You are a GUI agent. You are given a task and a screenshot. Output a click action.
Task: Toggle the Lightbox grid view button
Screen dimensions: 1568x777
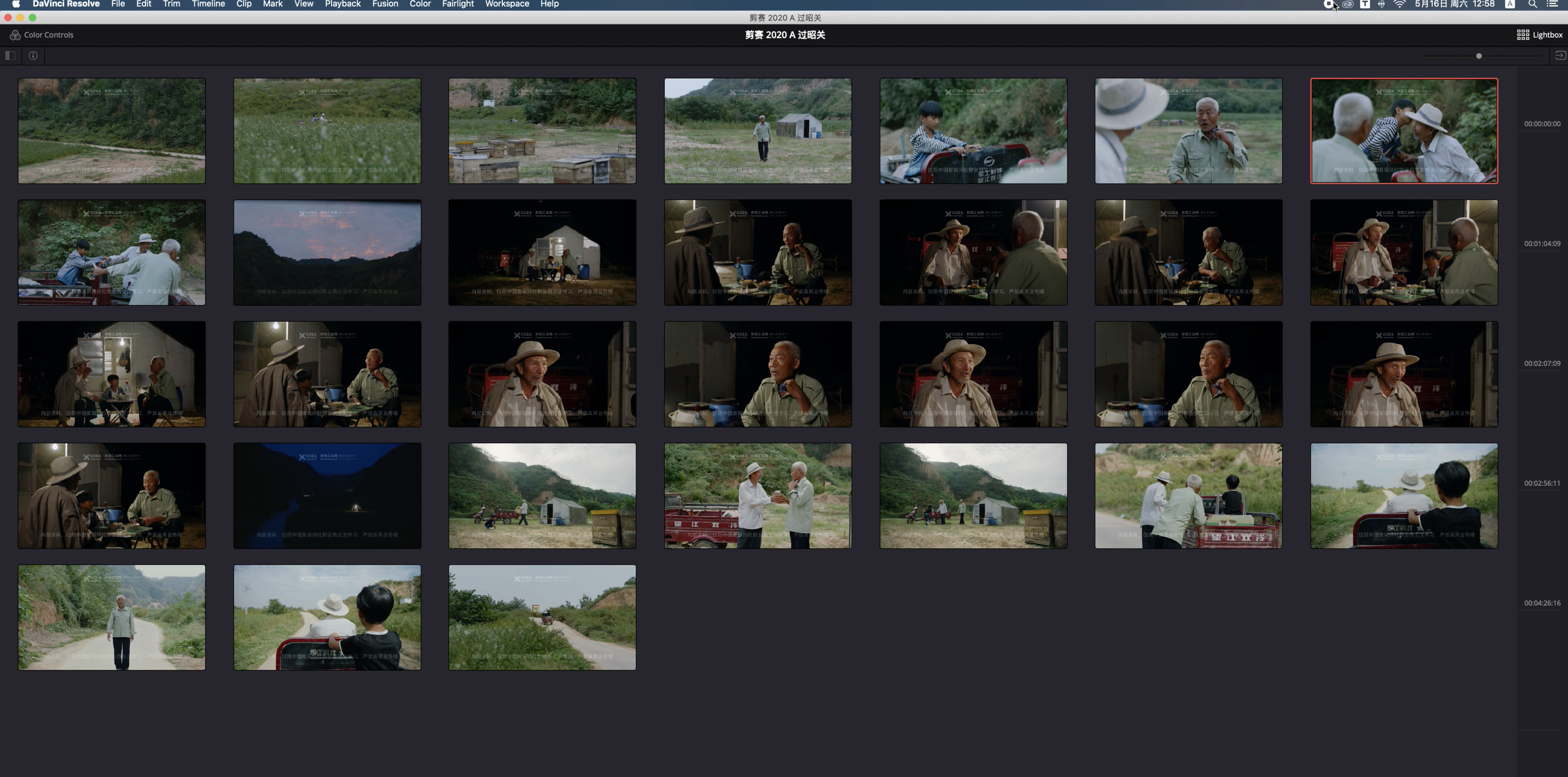click(1539, 35)
